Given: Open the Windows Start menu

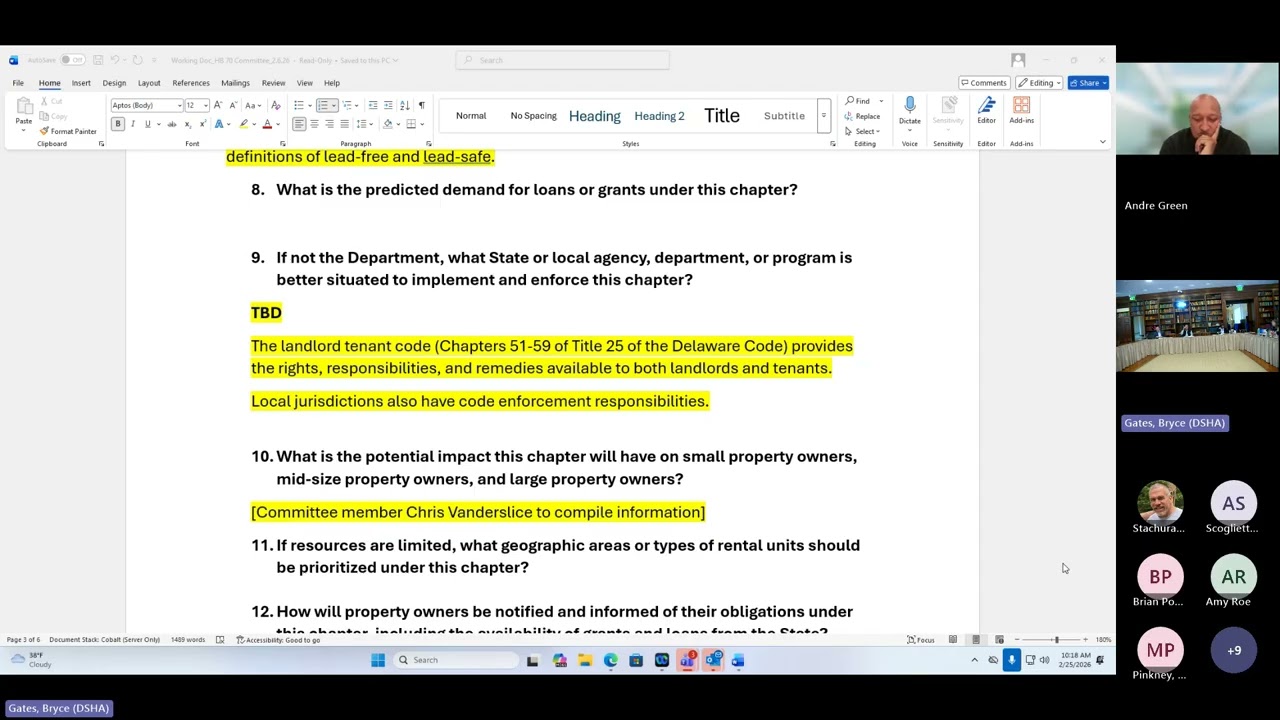Looking at the screenshot, I should [x=377, y=660].
